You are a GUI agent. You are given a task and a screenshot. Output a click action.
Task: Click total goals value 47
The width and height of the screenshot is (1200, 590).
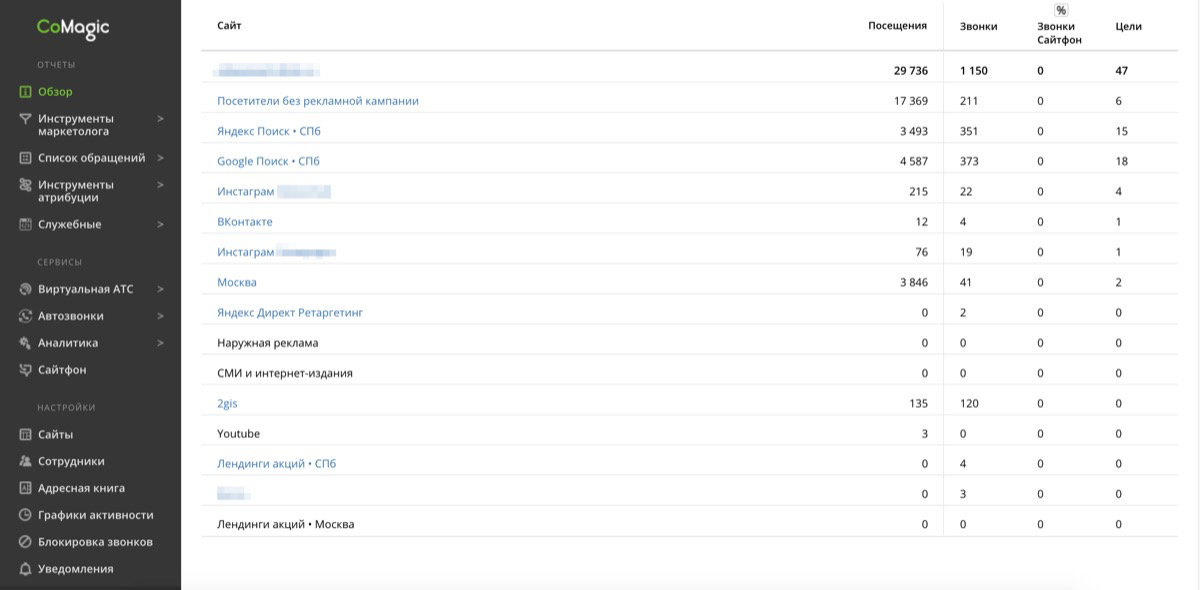click(1122, 71)
